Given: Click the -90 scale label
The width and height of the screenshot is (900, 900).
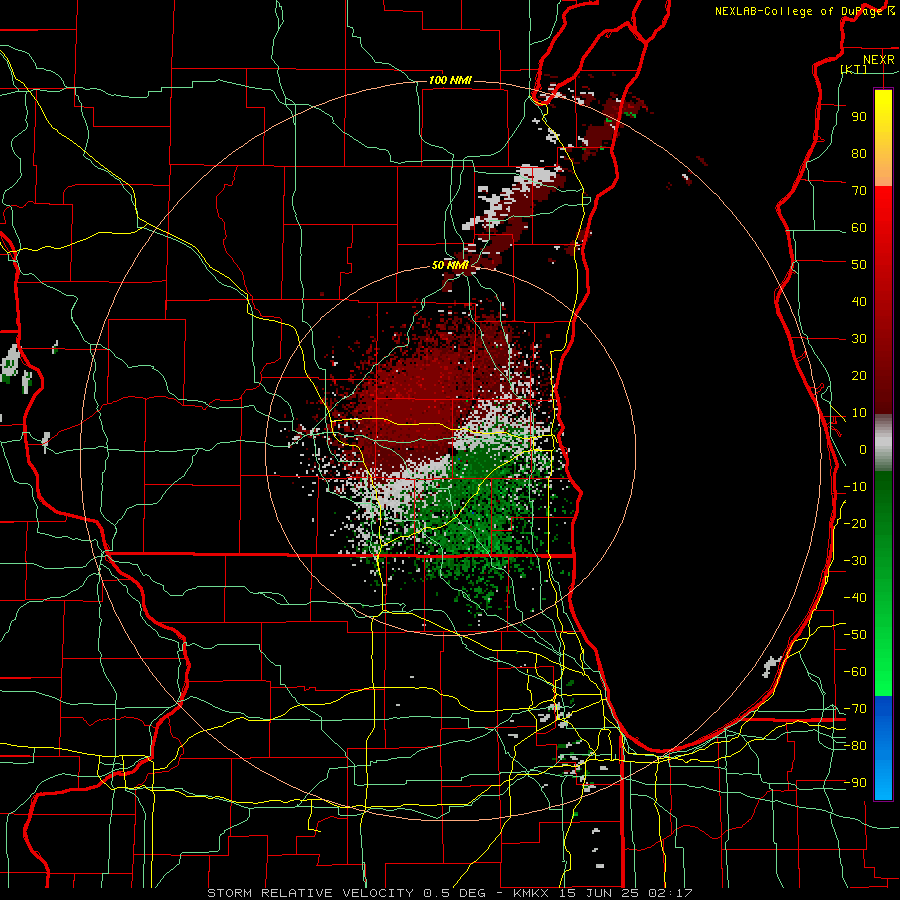Looking at the screenshot, I should [855, 783].
